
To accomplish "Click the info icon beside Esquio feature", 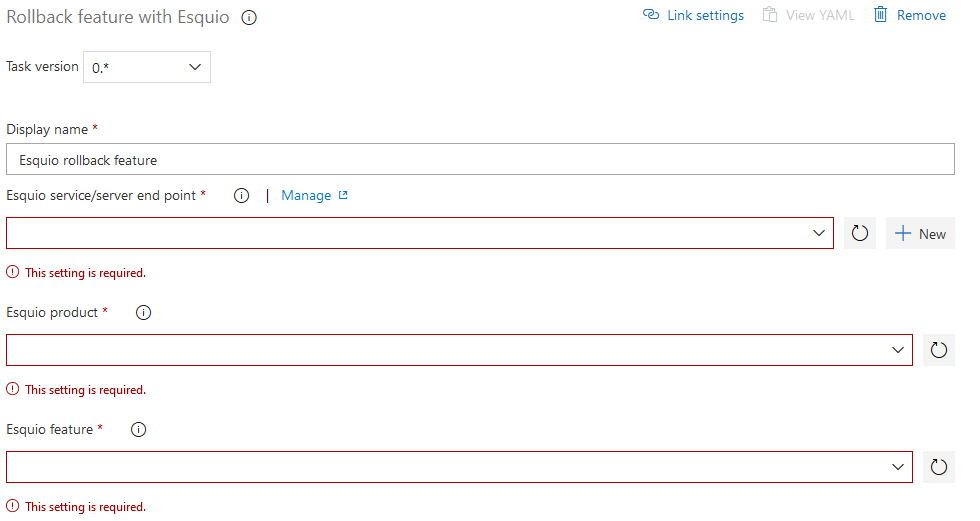I will pyautogui.click(x=138, y=429).
